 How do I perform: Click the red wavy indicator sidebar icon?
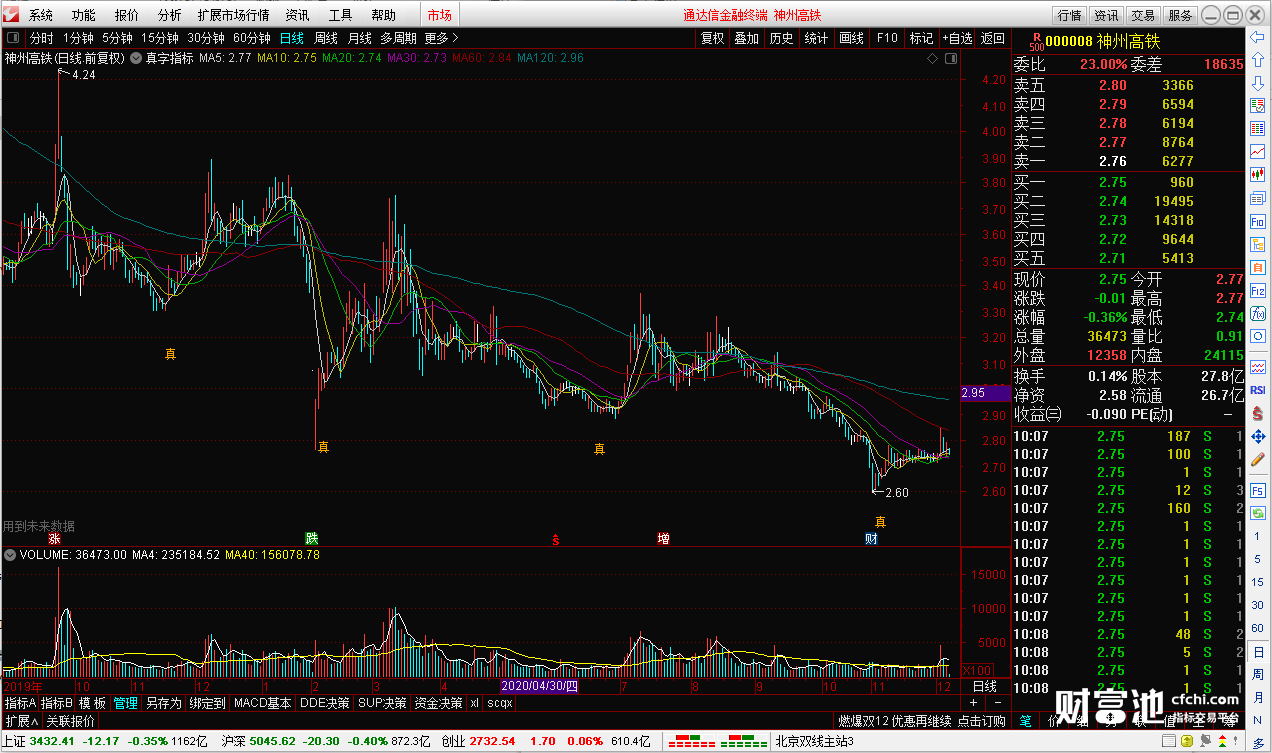(x=1258, y=367)
